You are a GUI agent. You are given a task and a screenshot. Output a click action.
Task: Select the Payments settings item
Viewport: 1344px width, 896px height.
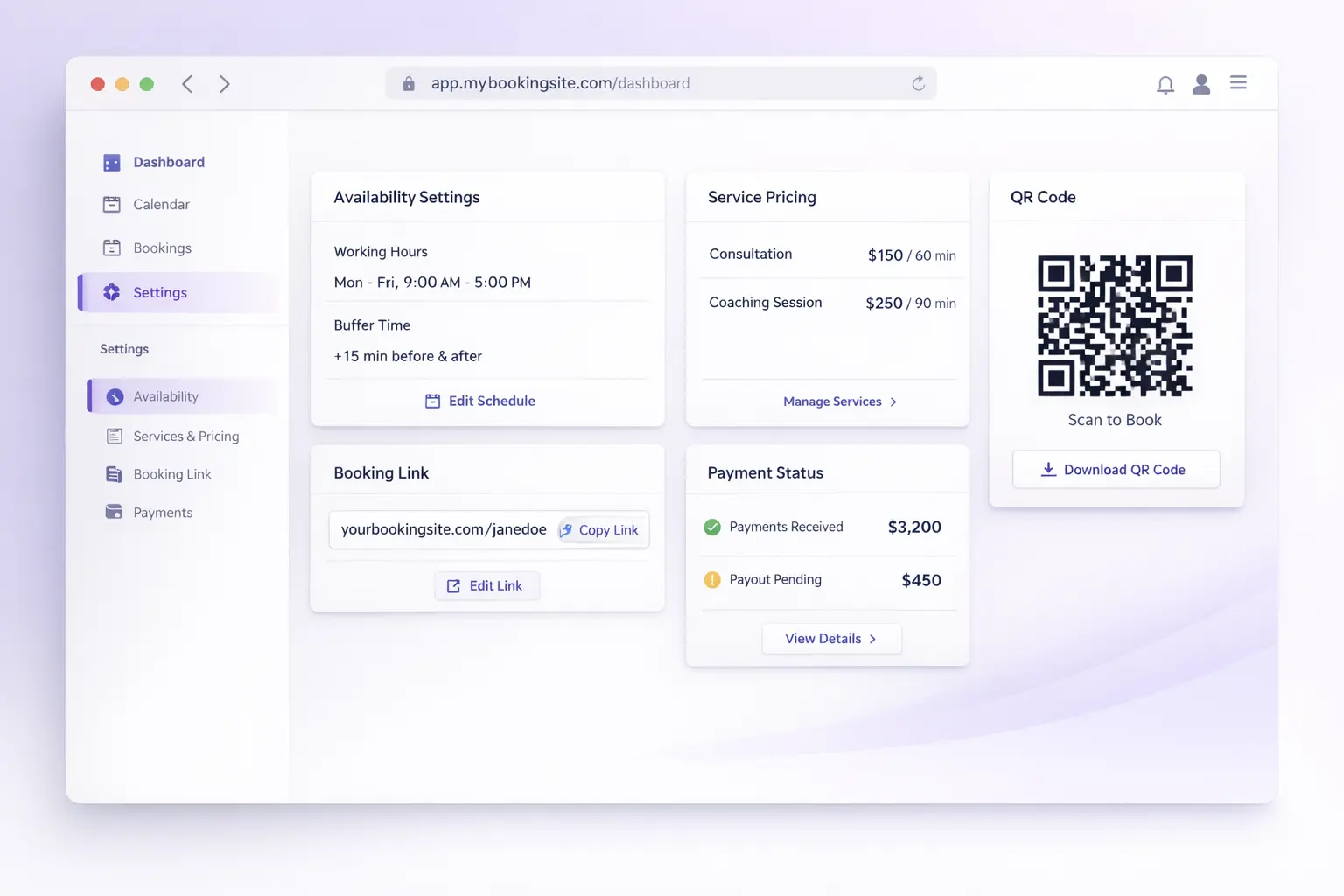pyautogui.click(x=163, y=513)
